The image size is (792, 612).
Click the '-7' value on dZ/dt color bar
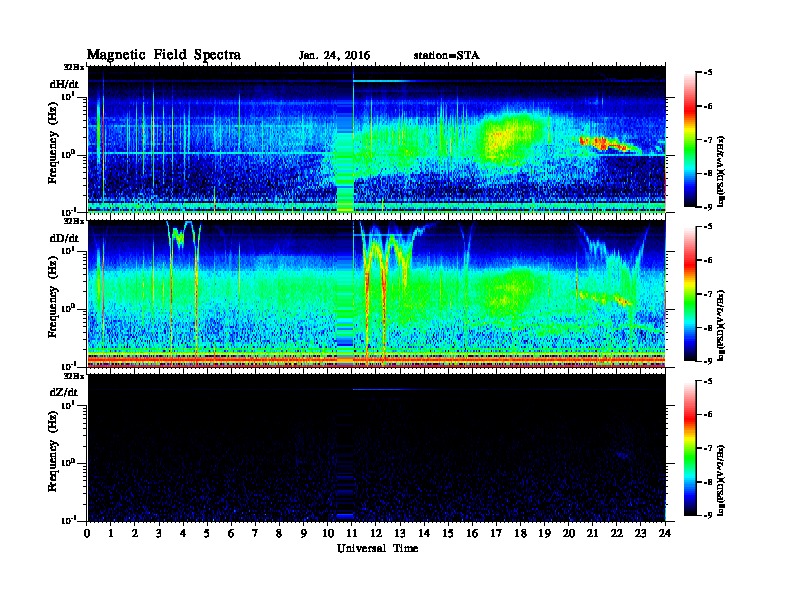[707, 448]
